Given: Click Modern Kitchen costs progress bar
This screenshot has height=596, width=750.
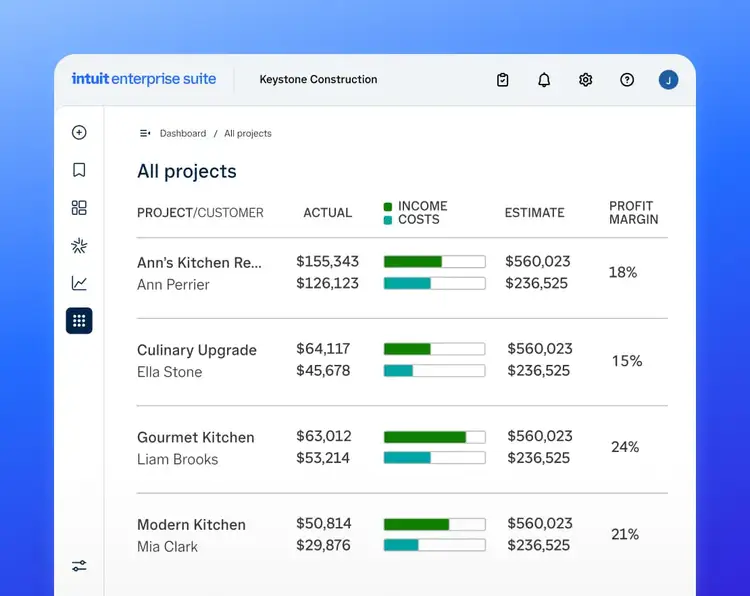Looking at the screenshot, I should pos(434,545).
